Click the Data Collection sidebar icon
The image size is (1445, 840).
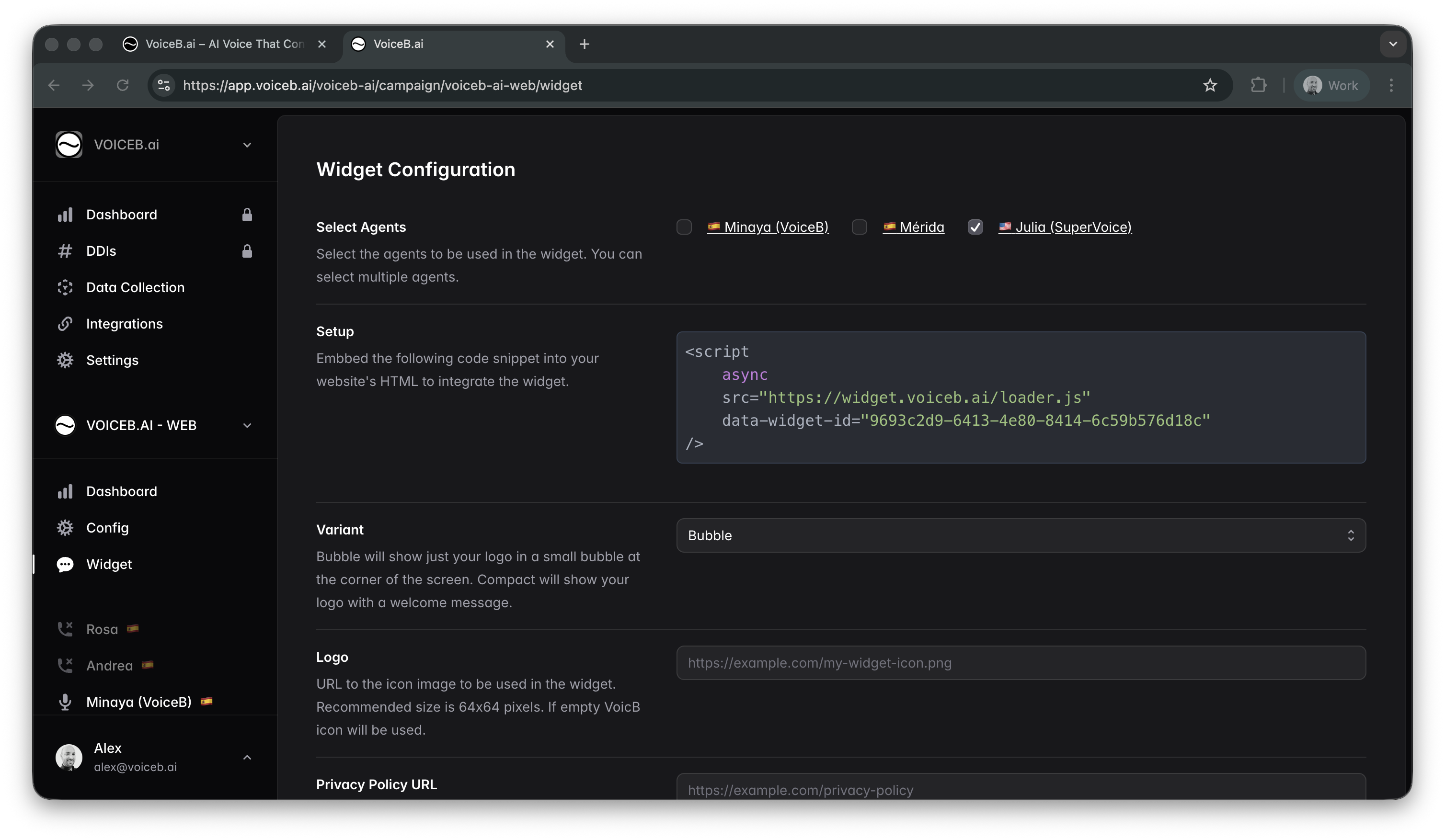65,287
